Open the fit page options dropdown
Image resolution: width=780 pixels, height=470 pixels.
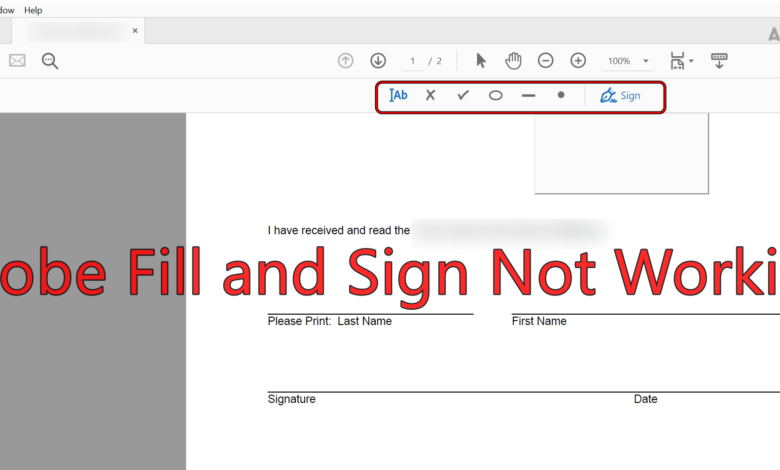pyautogui.click(x=682, y=61)
